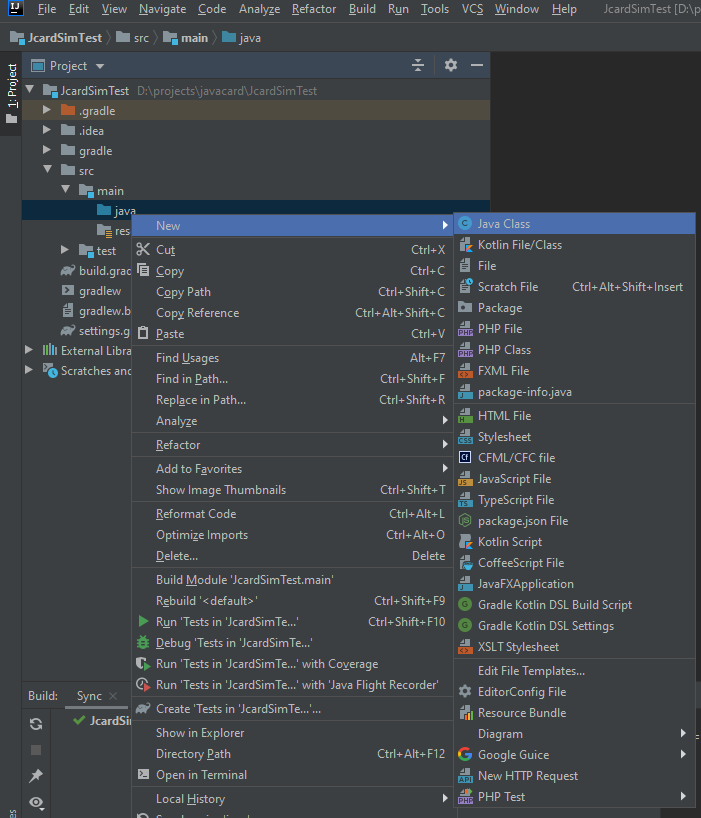This screenshot has width=701, height=818.
Task: Hide the Project panel with minimize icon
Action: [x=477, y=65]
